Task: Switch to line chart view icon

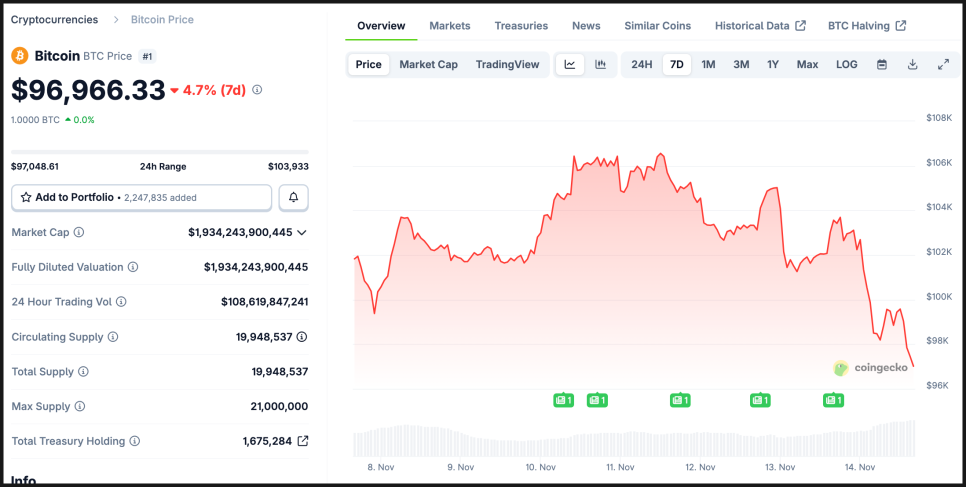Action: [x=570, y=64]
